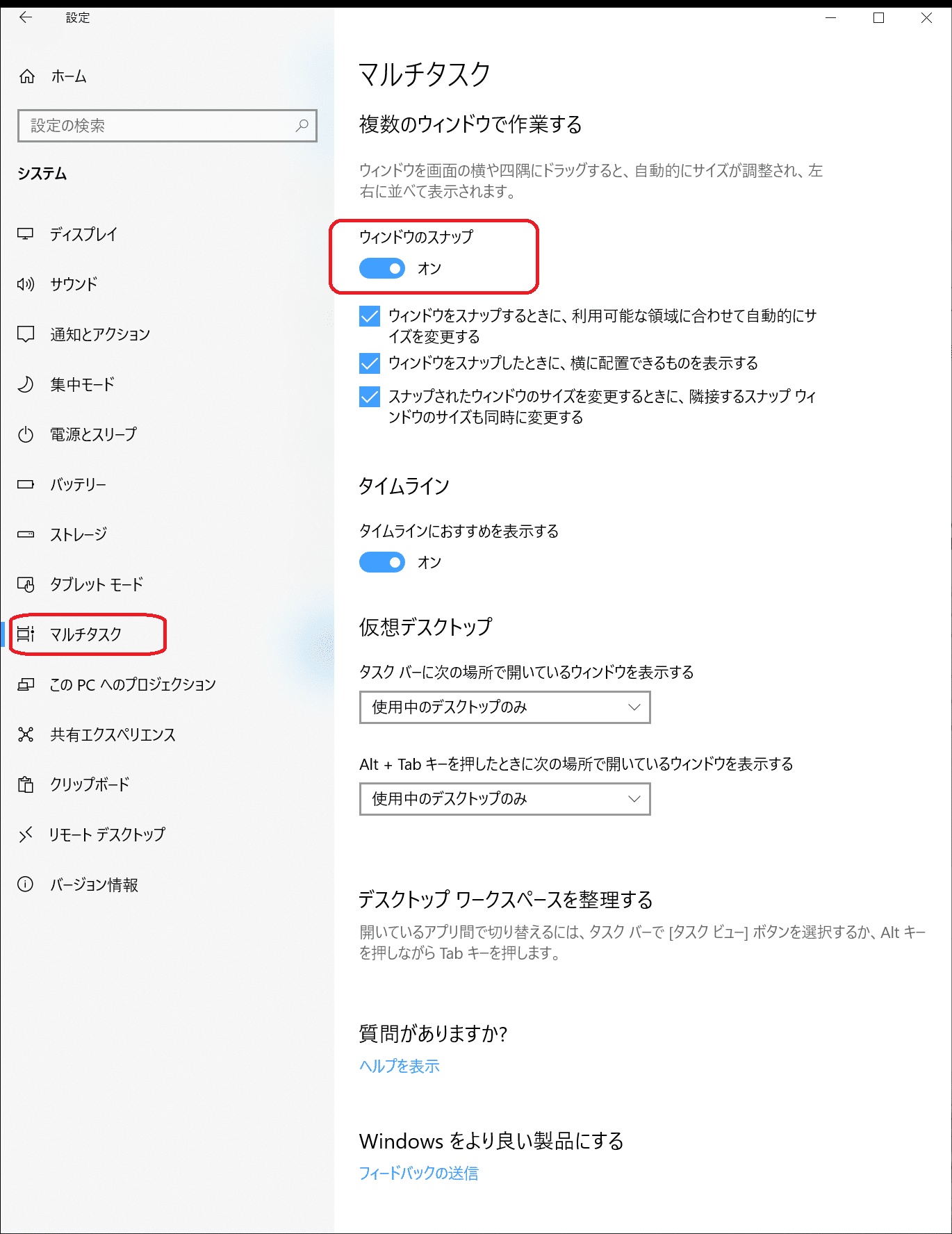Open ホーム settings page
Image resolution: width=952 pixels, height=1234 pixels.
[69, 76]
